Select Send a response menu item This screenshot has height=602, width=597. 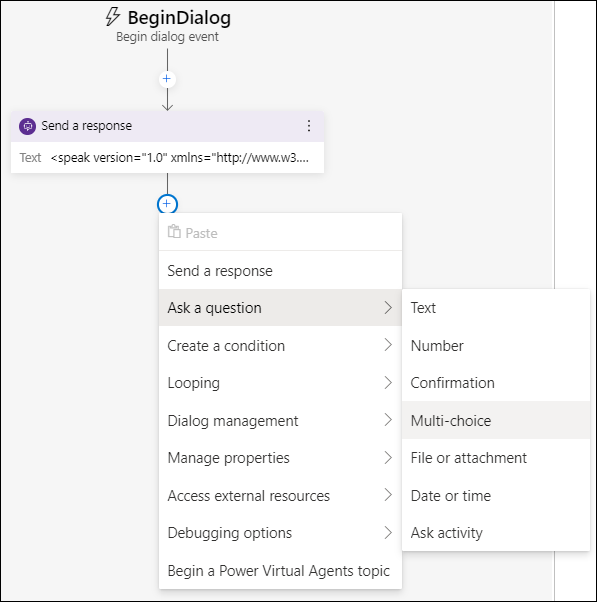coord(280,271)
